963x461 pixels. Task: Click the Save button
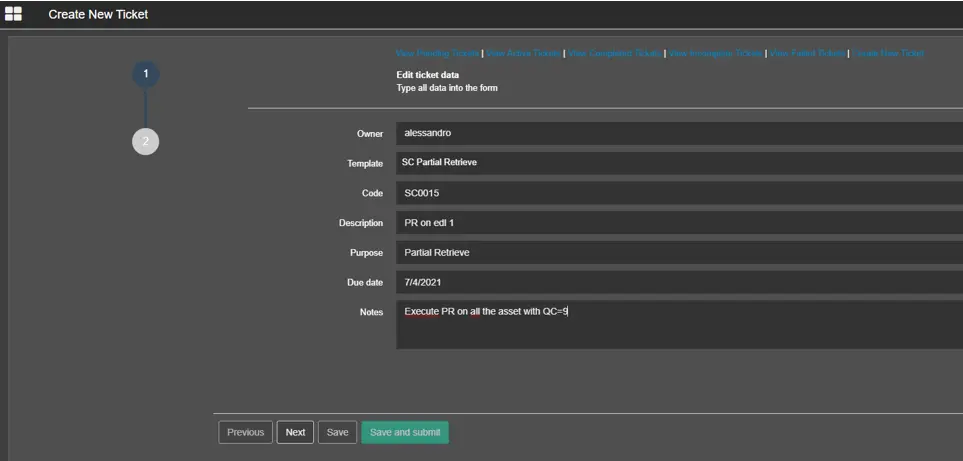(x=337, y=432)
